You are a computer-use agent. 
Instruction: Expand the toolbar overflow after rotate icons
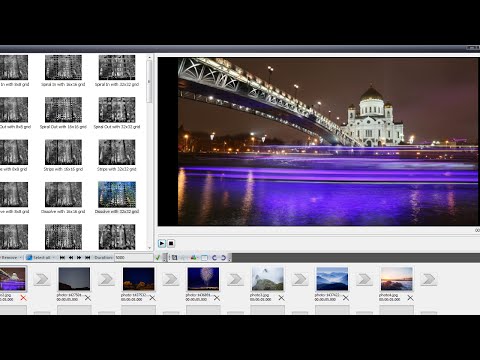pos(229,258)
